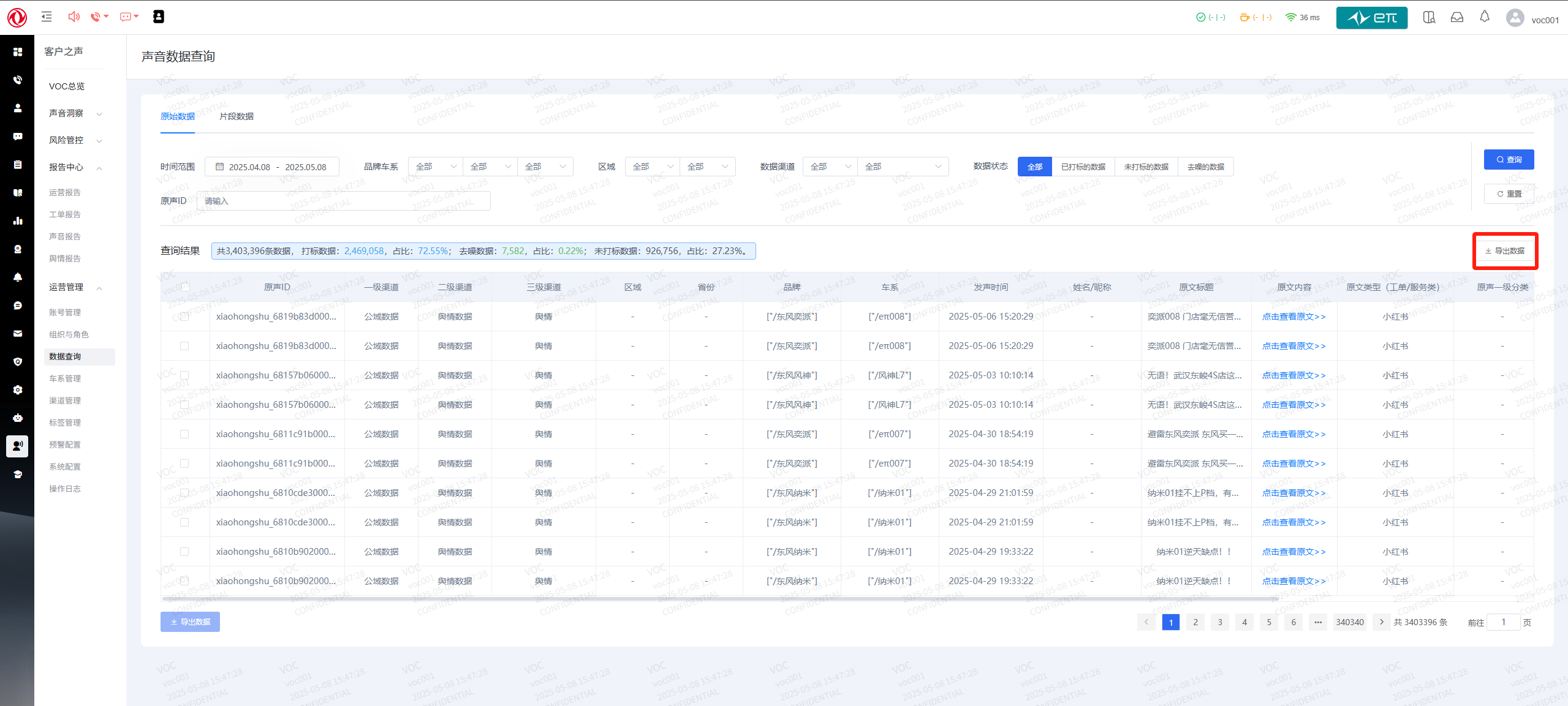Image resolution: width=1568 pixels, height=706 pixels.
Task: Select 已打标的数据 status filter
Action: pos(1083,167)
